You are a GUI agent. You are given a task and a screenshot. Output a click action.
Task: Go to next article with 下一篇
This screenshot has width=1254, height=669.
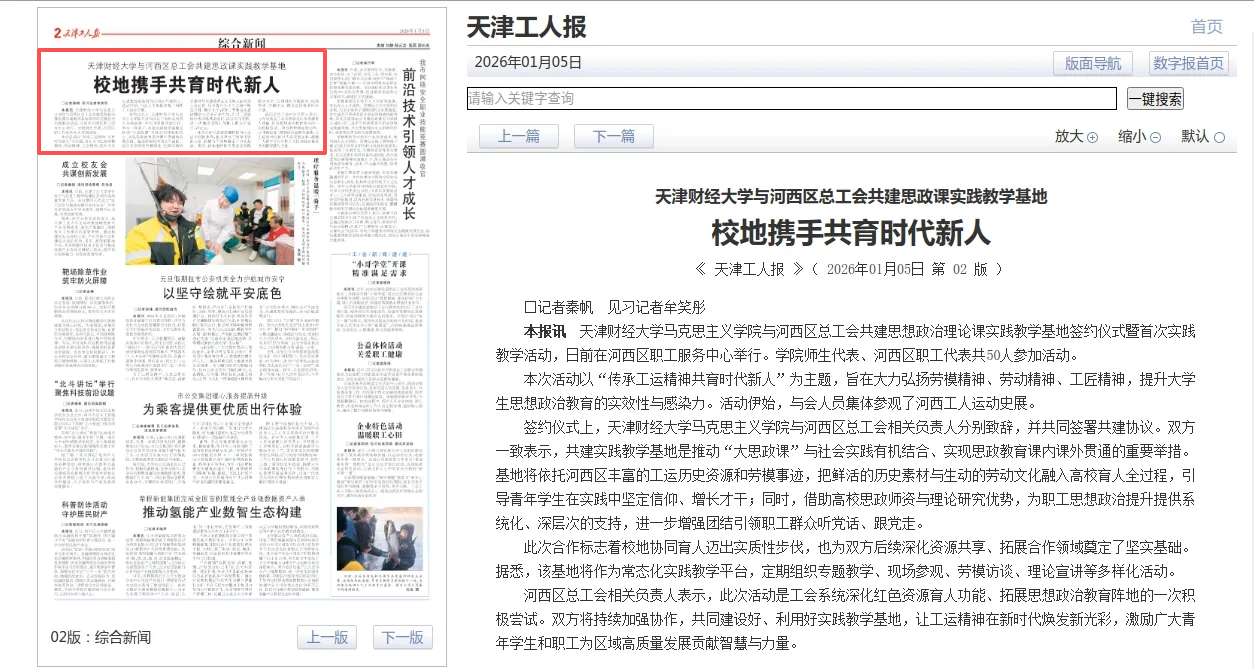point(613,137)
